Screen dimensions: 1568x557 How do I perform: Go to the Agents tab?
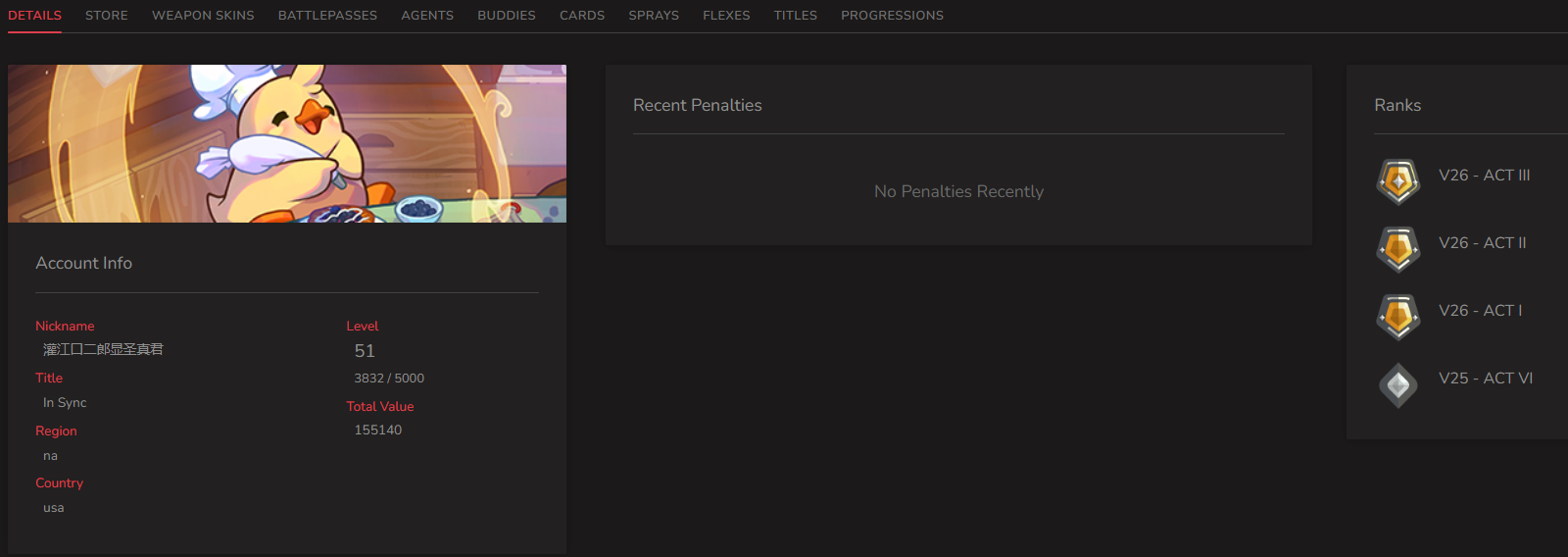427,16
